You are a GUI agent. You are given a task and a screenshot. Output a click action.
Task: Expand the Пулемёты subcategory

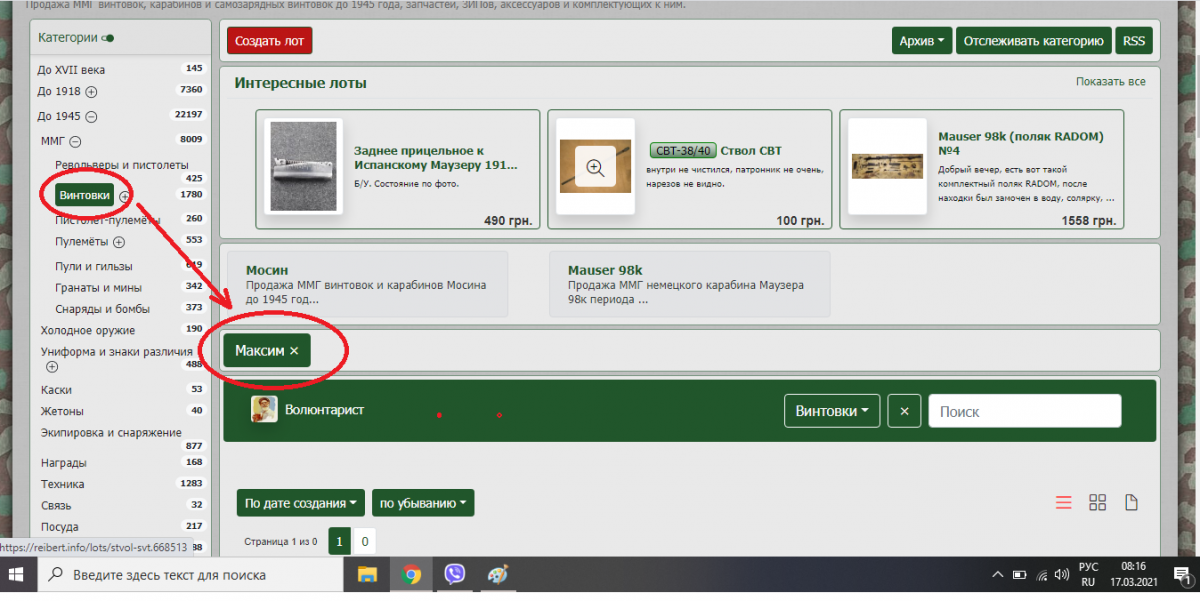119,242
